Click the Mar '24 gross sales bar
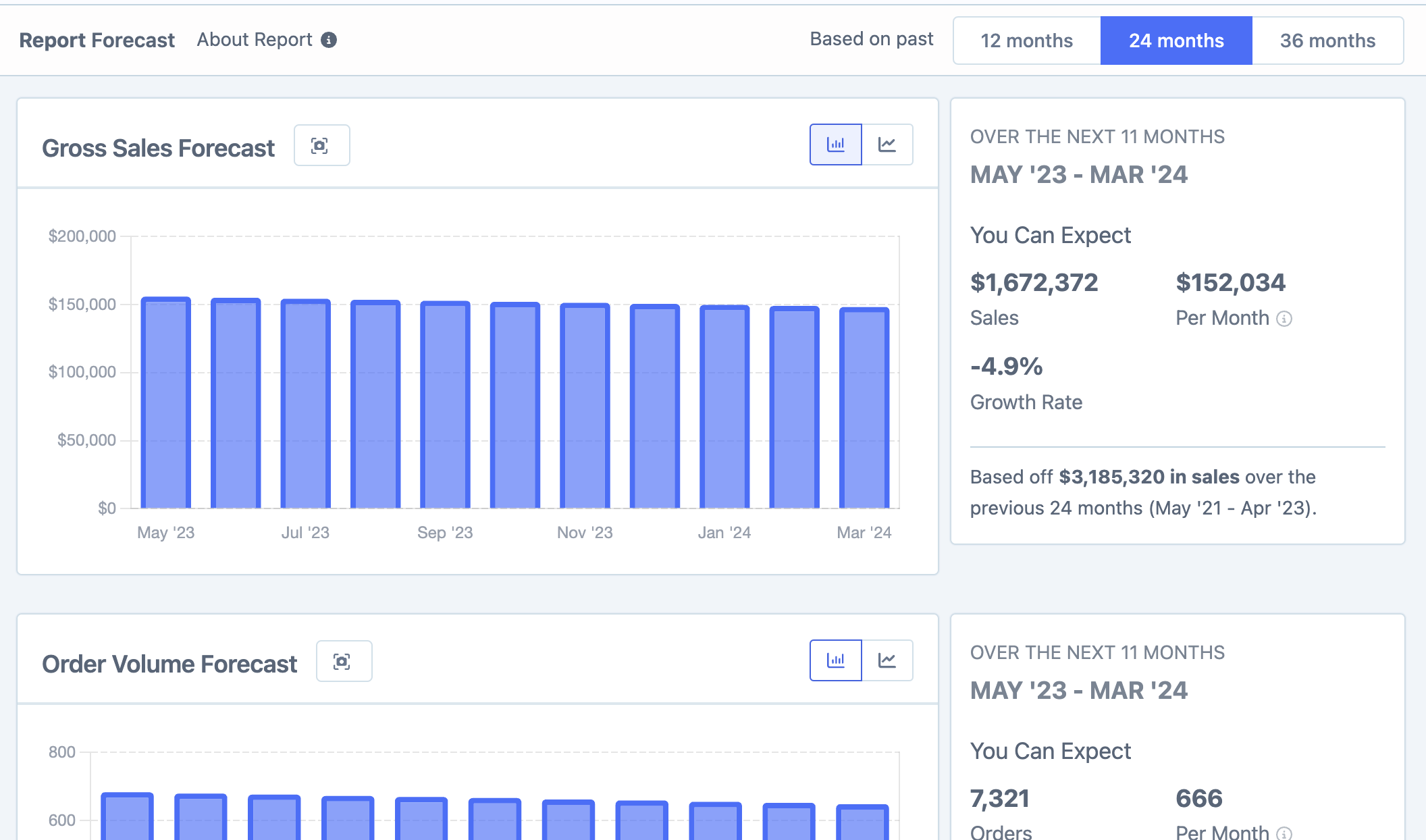The width and height of the screenshot is (1426, 840). [864, 409]
